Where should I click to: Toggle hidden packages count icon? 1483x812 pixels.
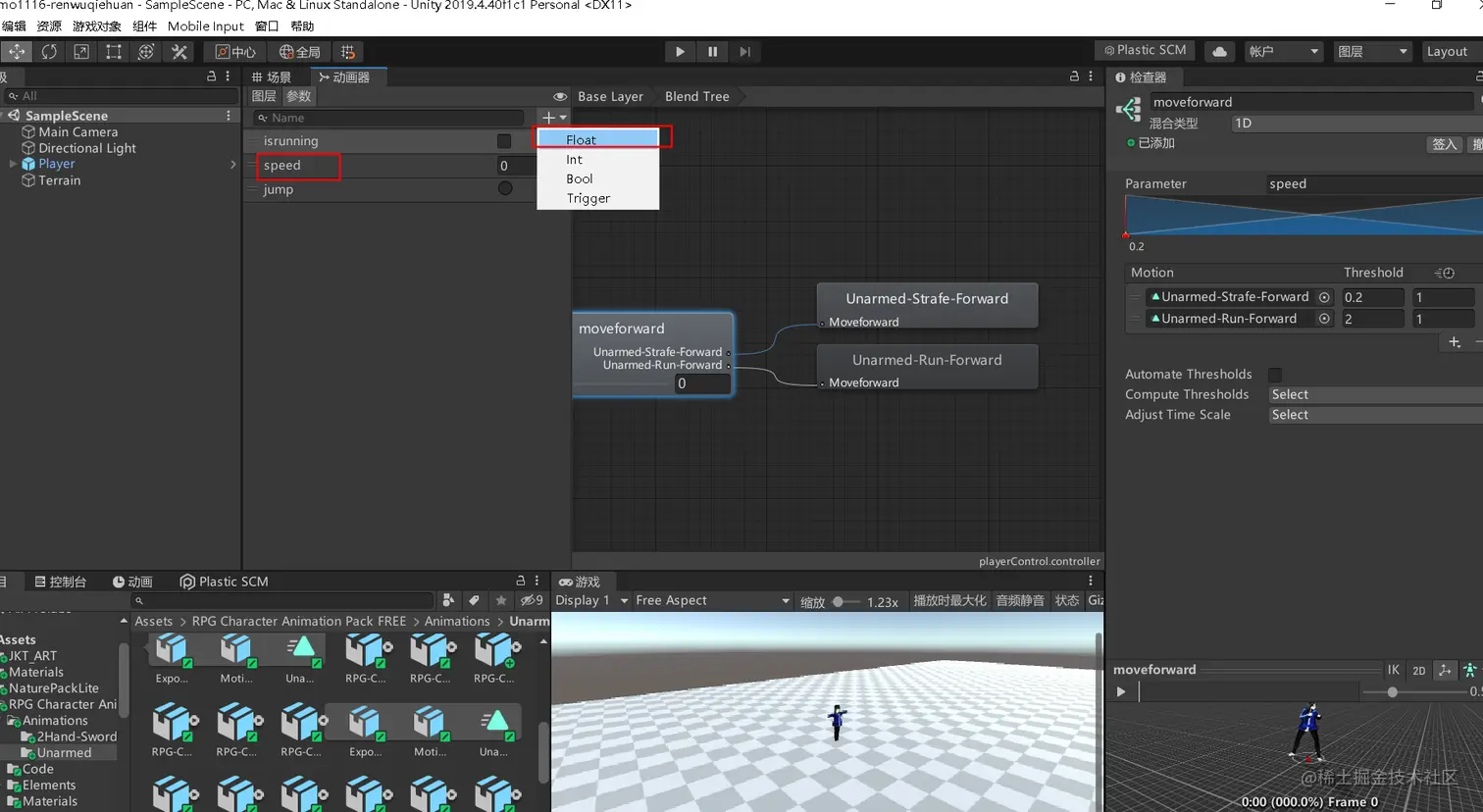coord(532,600)
